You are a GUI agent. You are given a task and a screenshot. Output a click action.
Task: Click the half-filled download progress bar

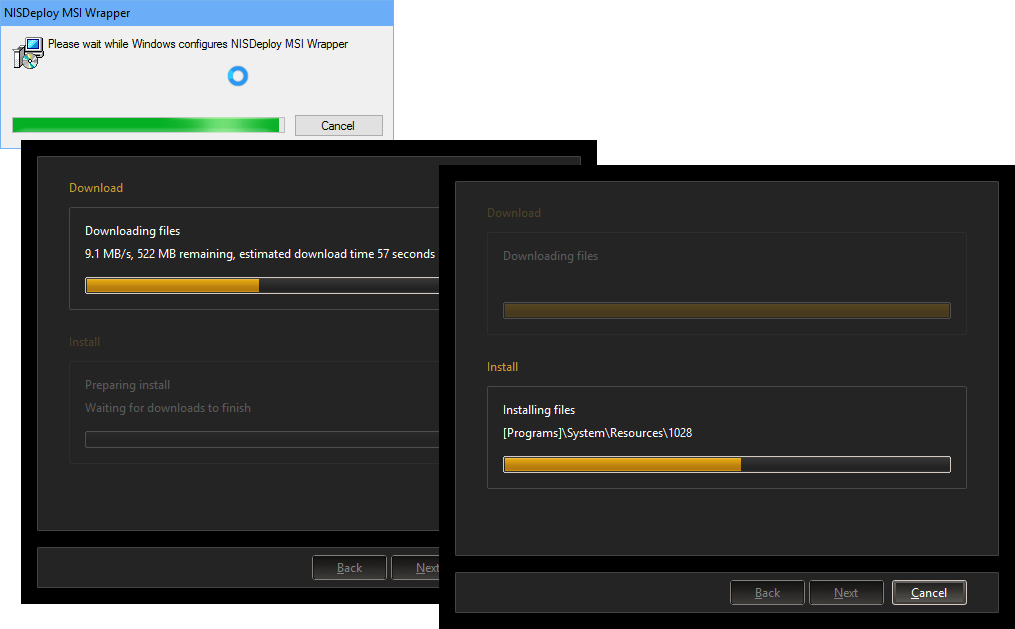click(x=262, y=286)
